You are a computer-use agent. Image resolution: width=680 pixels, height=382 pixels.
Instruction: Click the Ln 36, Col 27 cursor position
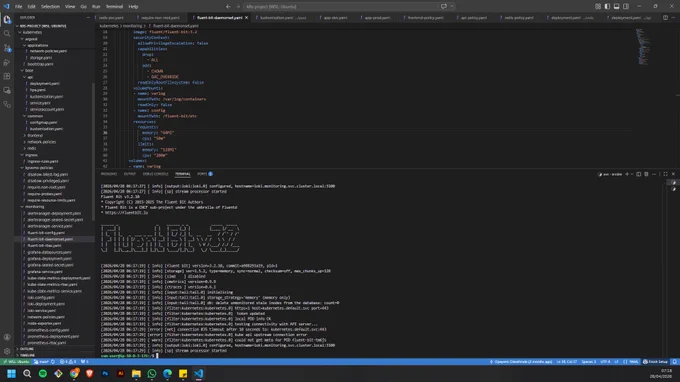(567, 362)
